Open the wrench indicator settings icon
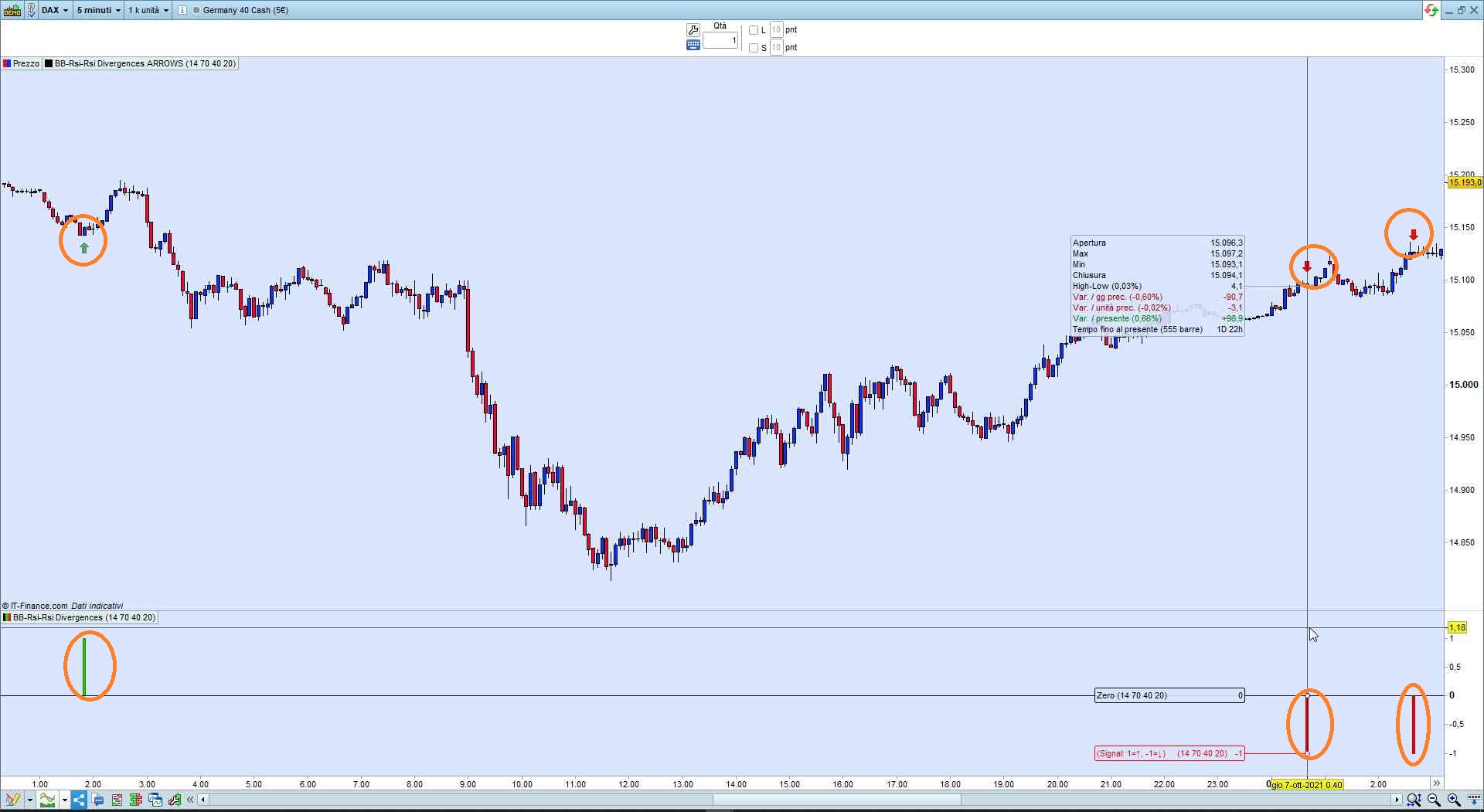1484x812 pixels. pos(175,800)
